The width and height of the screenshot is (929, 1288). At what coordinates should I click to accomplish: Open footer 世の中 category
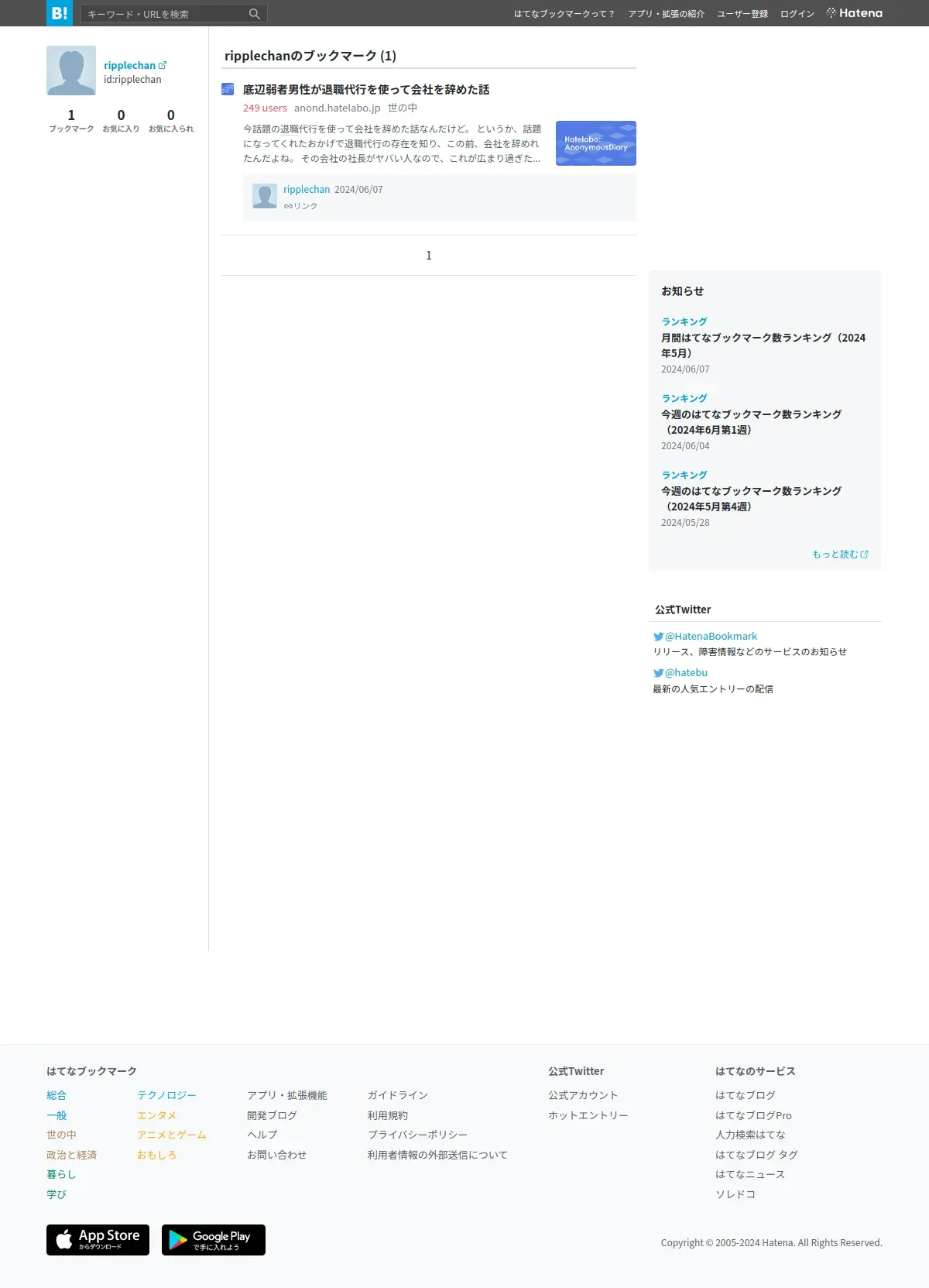point(61,1135)
